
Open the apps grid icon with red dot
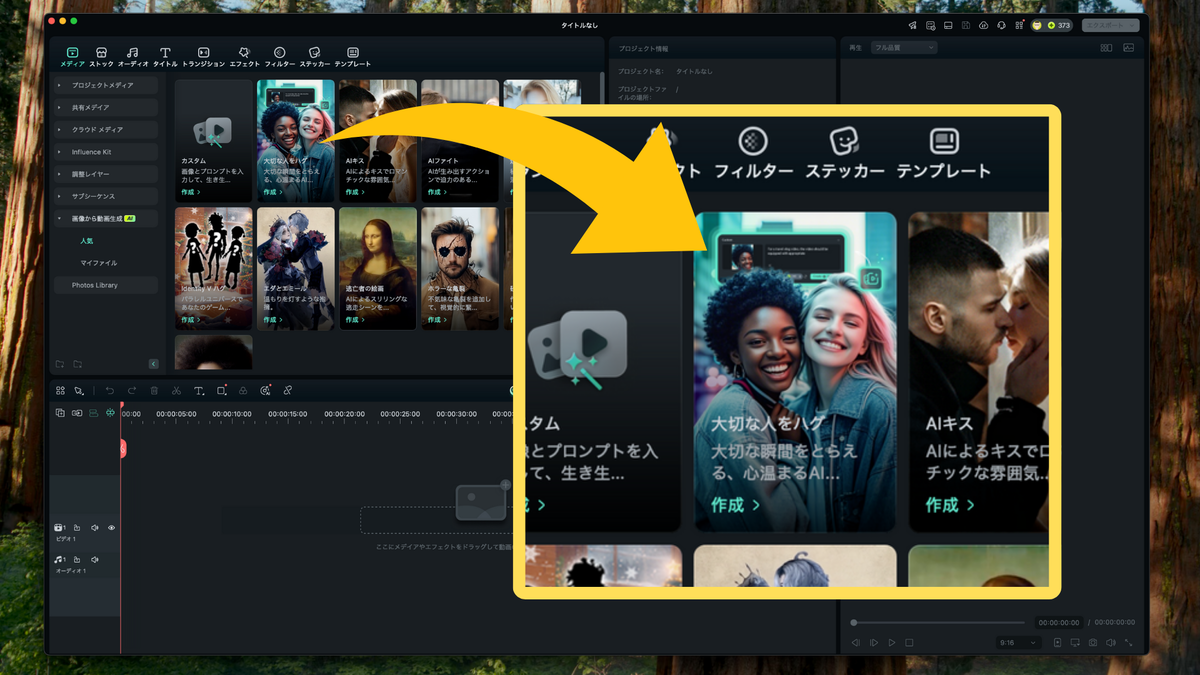pos(1019,25)
